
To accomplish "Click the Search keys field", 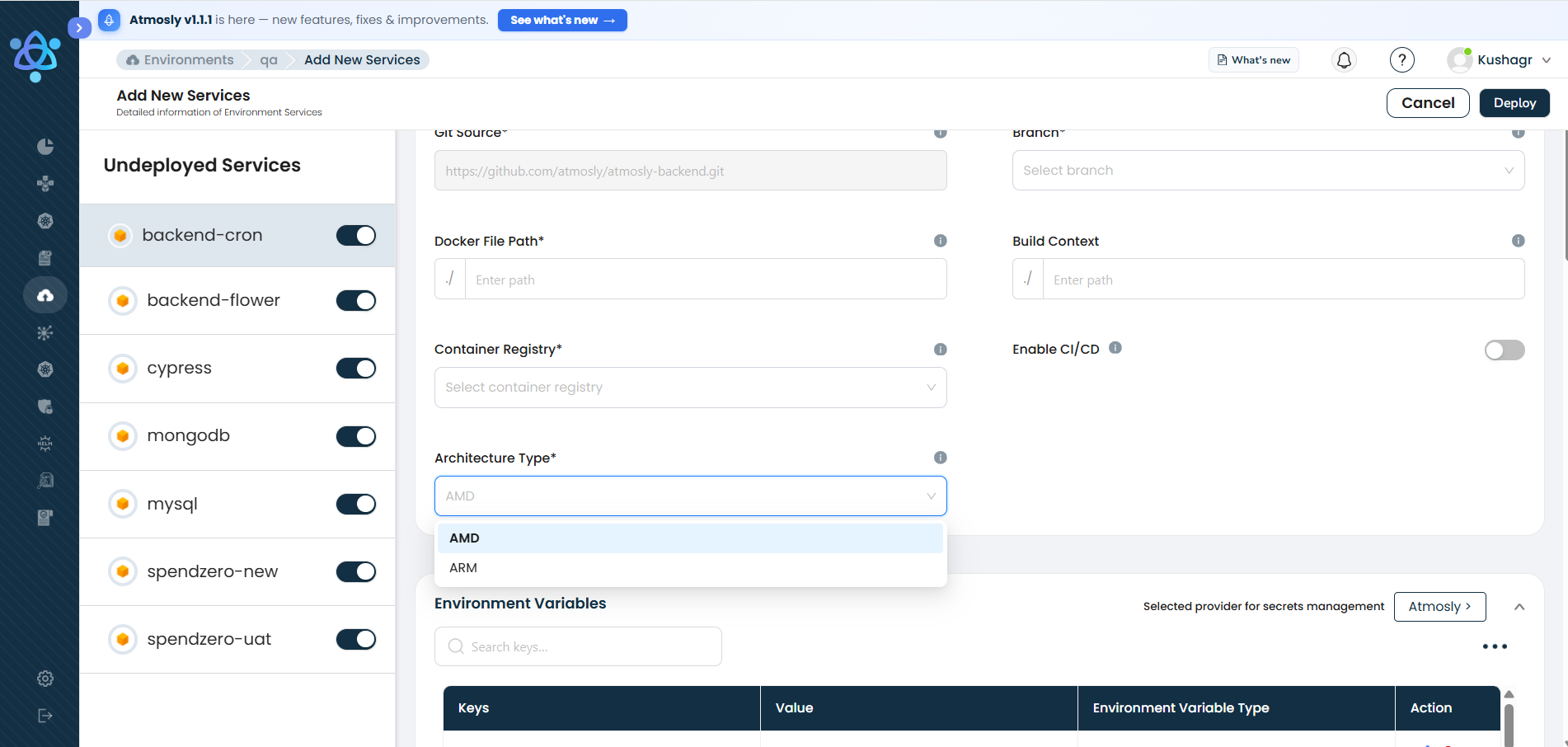I will [x=578, y=646].
